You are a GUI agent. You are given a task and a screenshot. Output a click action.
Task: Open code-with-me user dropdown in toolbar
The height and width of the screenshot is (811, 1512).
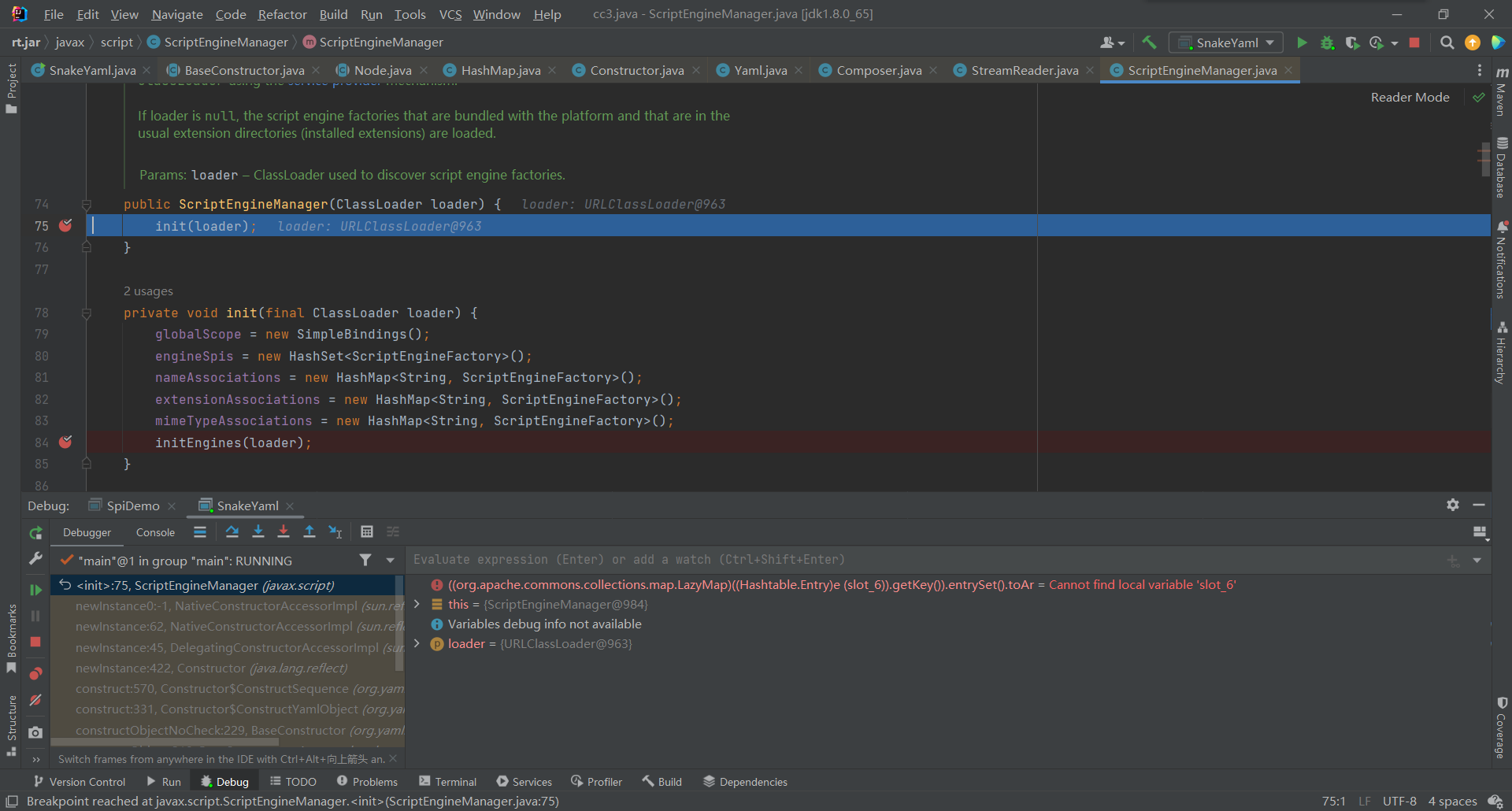coord(1112,43)
